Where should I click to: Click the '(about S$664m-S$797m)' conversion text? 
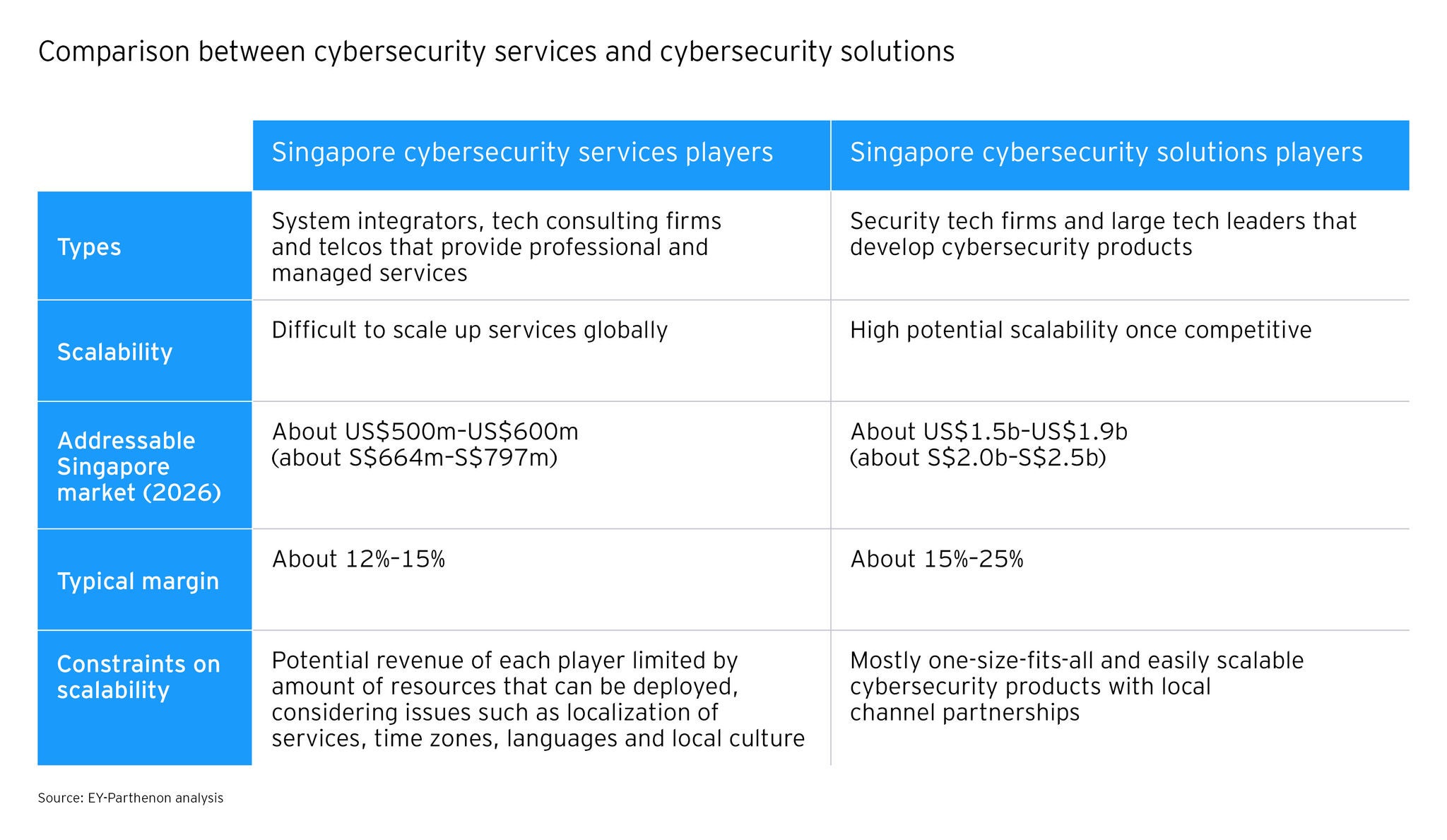pyautogui.click(x=414, y=458)
